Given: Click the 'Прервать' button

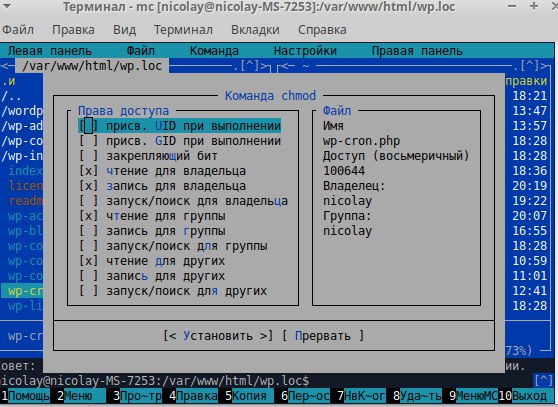Looking at the screenshot, I should coord(323,335).
